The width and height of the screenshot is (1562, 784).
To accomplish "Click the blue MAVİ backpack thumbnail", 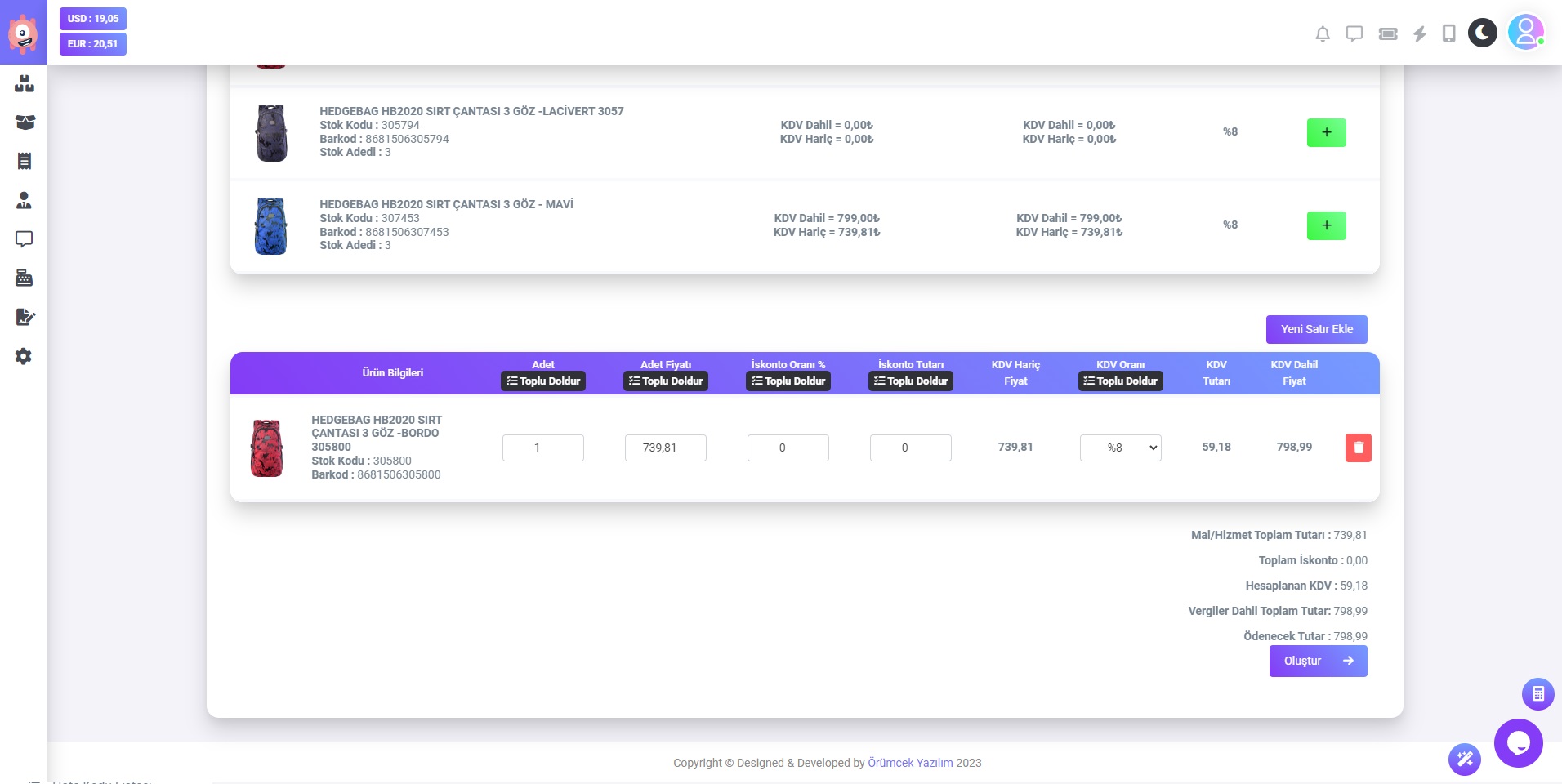I will pyautogui.click(x=270, y=226).
